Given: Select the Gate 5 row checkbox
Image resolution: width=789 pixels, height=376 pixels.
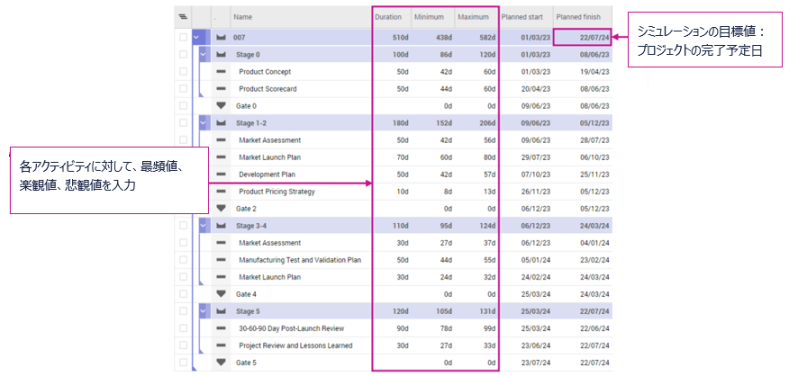Looking at the screenshot, I should 183,362.
